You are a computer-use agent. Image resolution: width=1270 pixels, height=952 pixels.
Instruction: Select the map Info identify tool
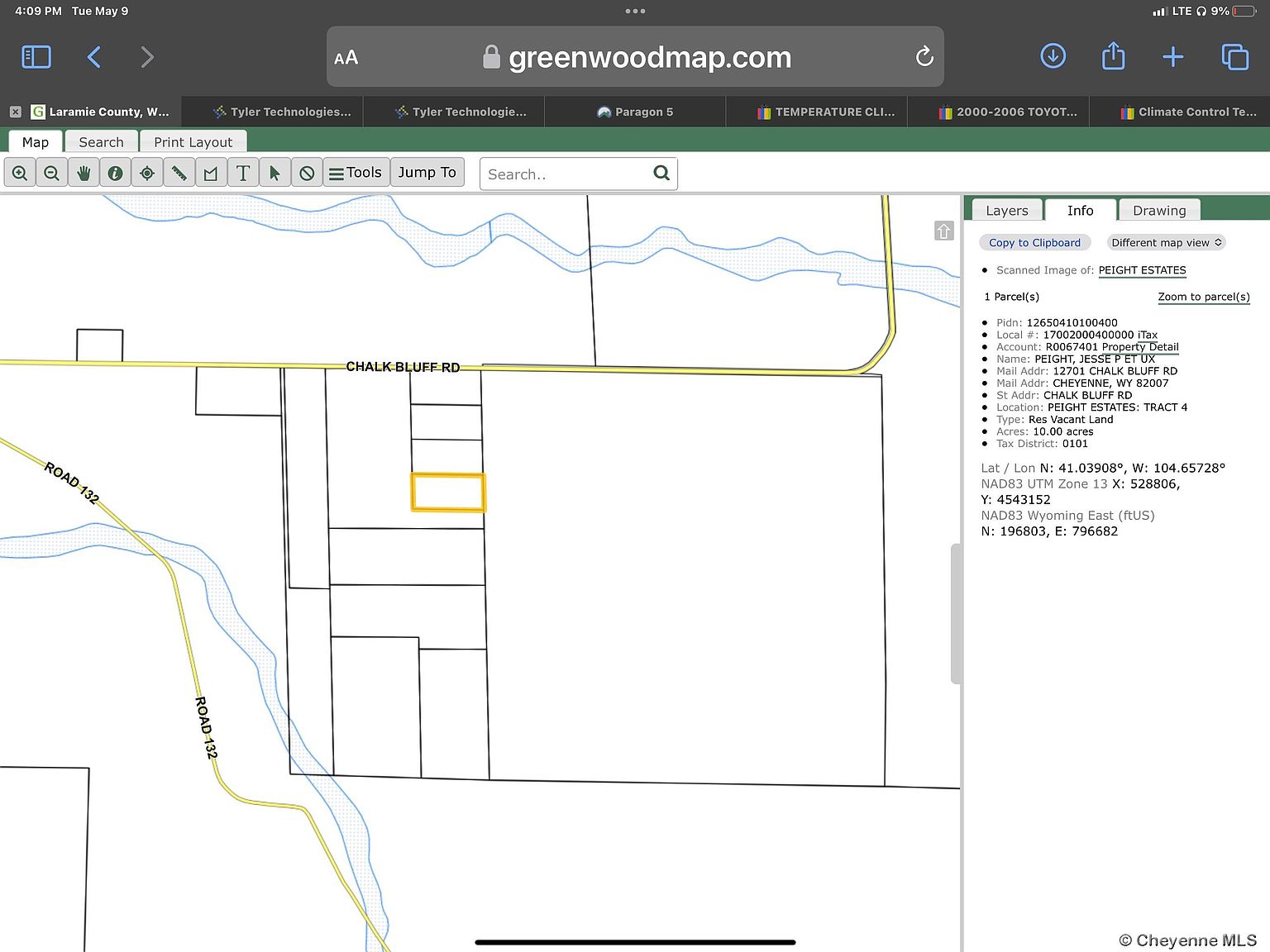point(115,172)
